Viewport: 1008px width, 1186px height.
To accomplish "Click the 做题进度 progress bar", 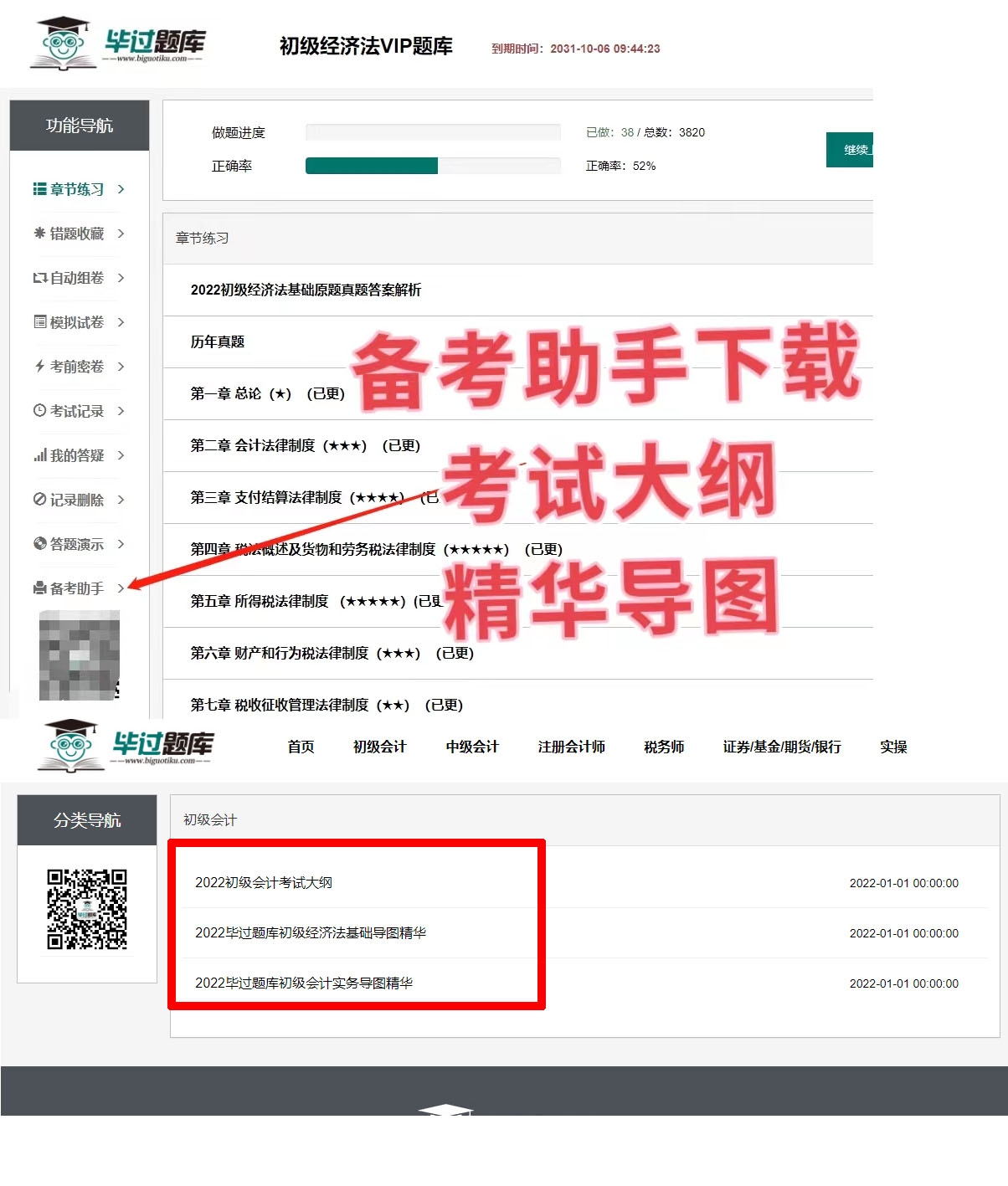I will [x=433, y=132].
